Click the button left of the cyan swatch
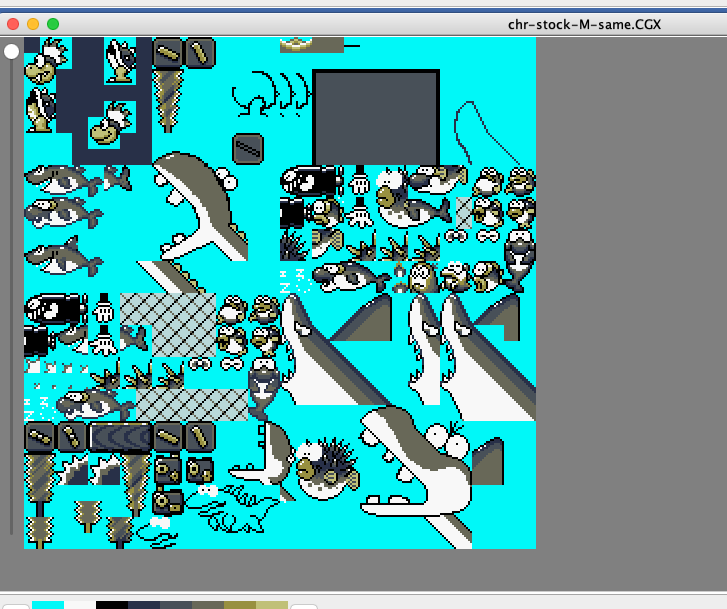This screenshot has height=609, width=727. tap(14, 604)
